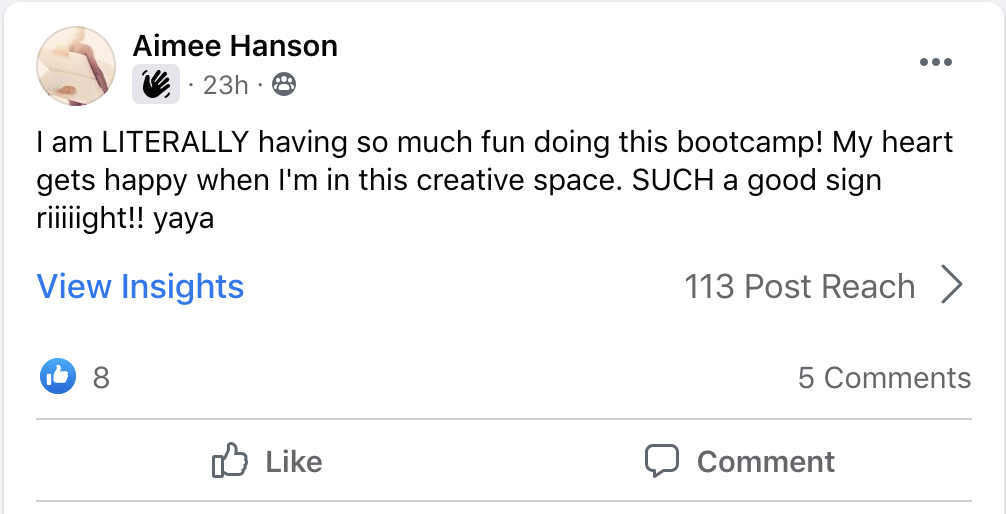
Task: Open the three-dot post options menu
Action: (935, 62)
